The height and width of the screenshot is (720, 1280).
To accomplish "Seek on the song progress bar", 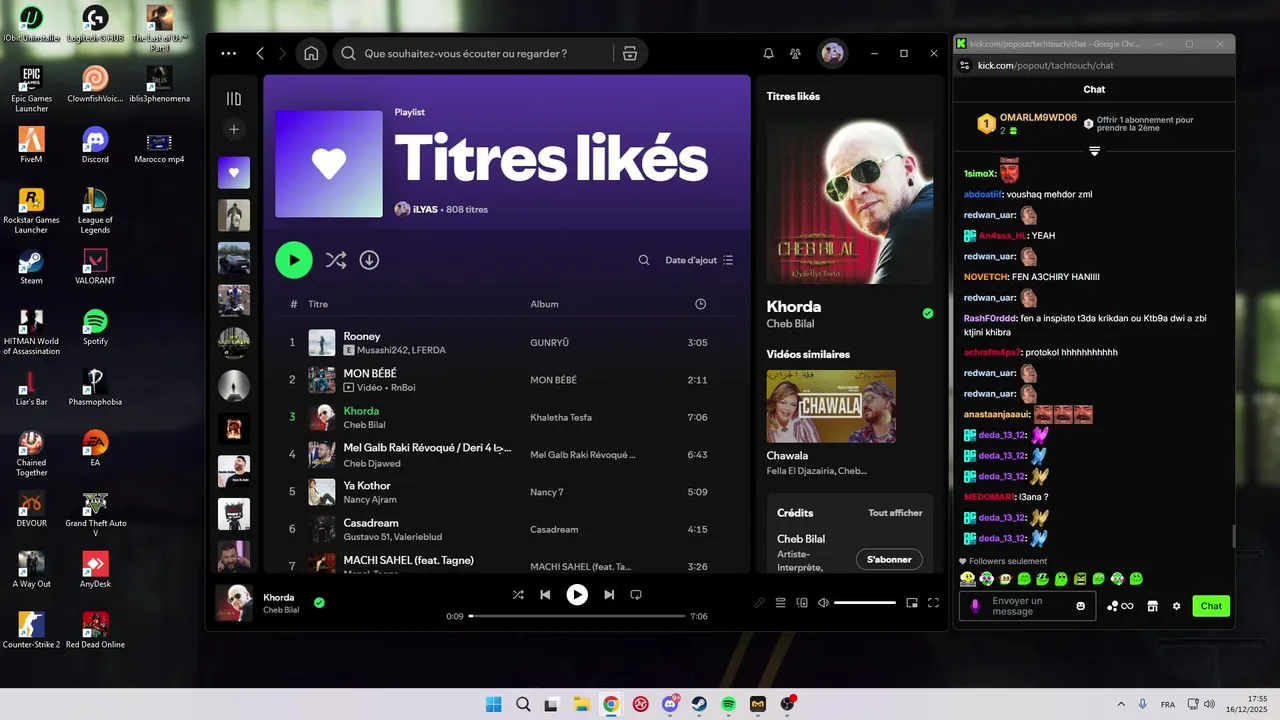I will 577,616.
